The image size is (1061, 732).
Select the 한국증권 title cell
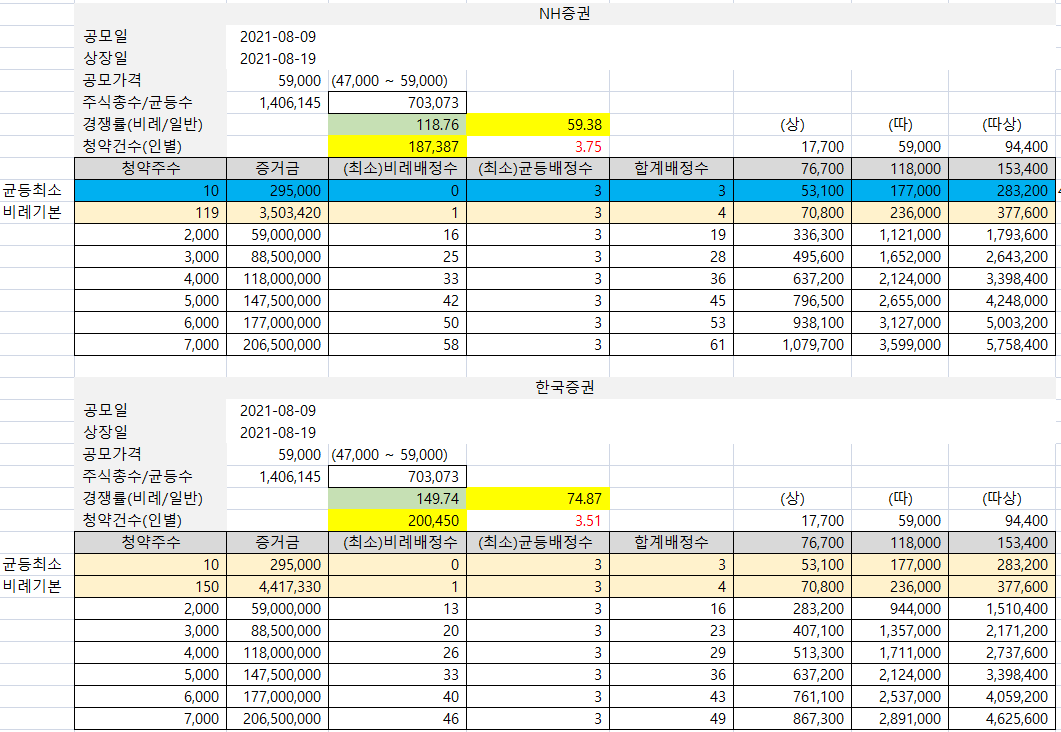(564, 388)
